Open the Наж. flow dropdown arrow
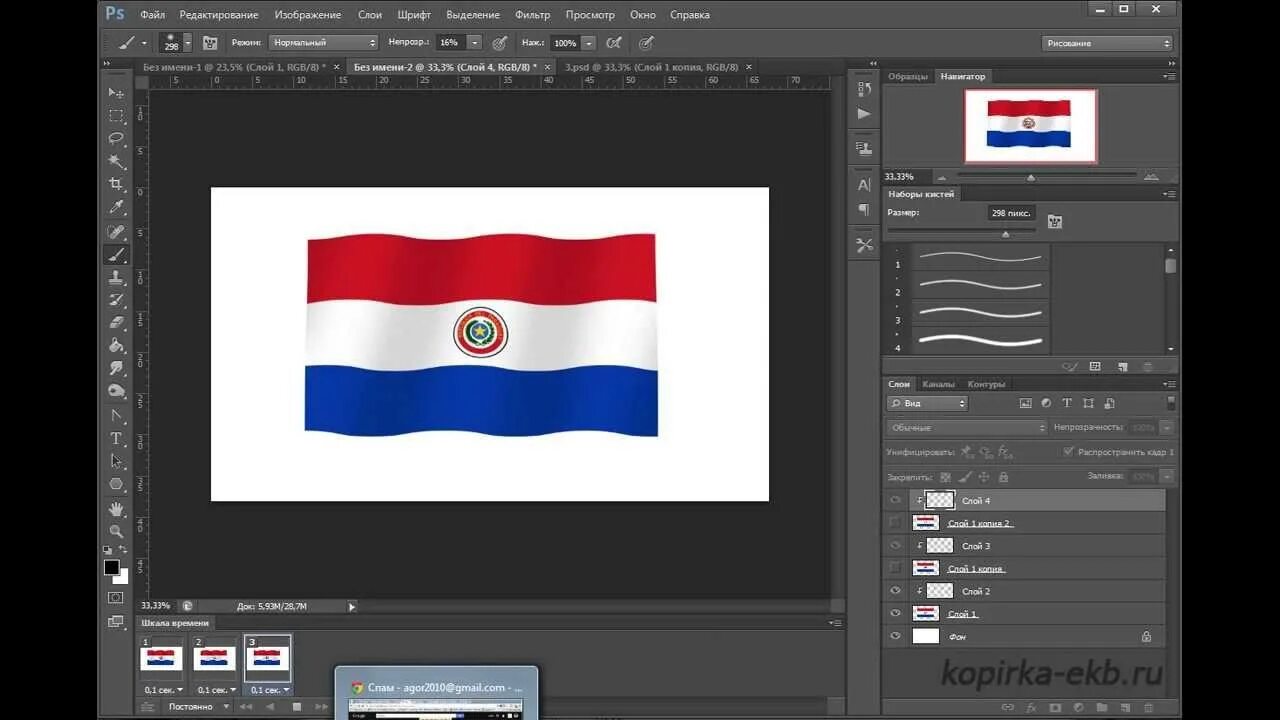 pos(588,43)
